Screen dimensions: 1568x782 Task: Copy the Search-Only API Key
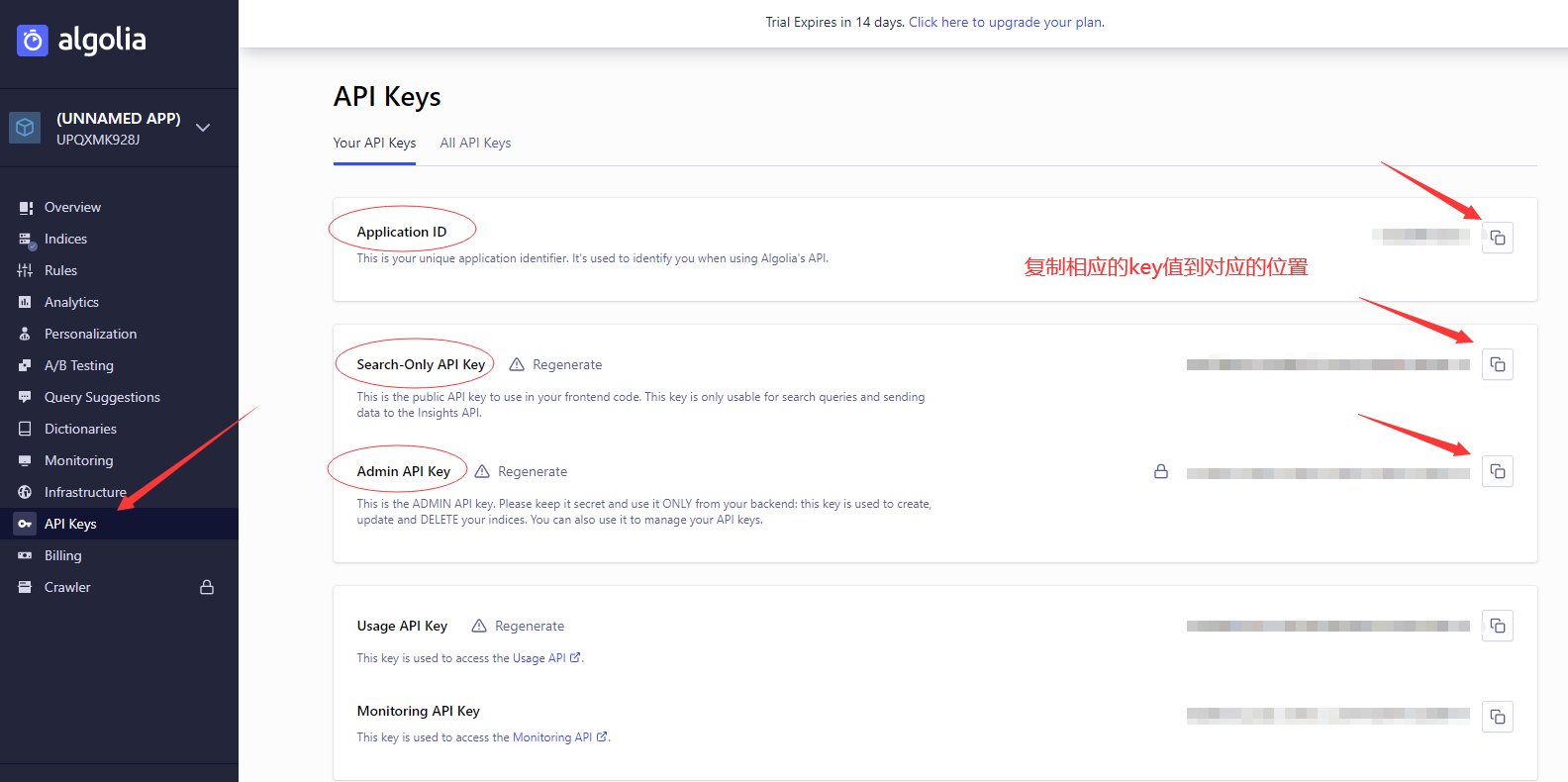click(1497, 364)
